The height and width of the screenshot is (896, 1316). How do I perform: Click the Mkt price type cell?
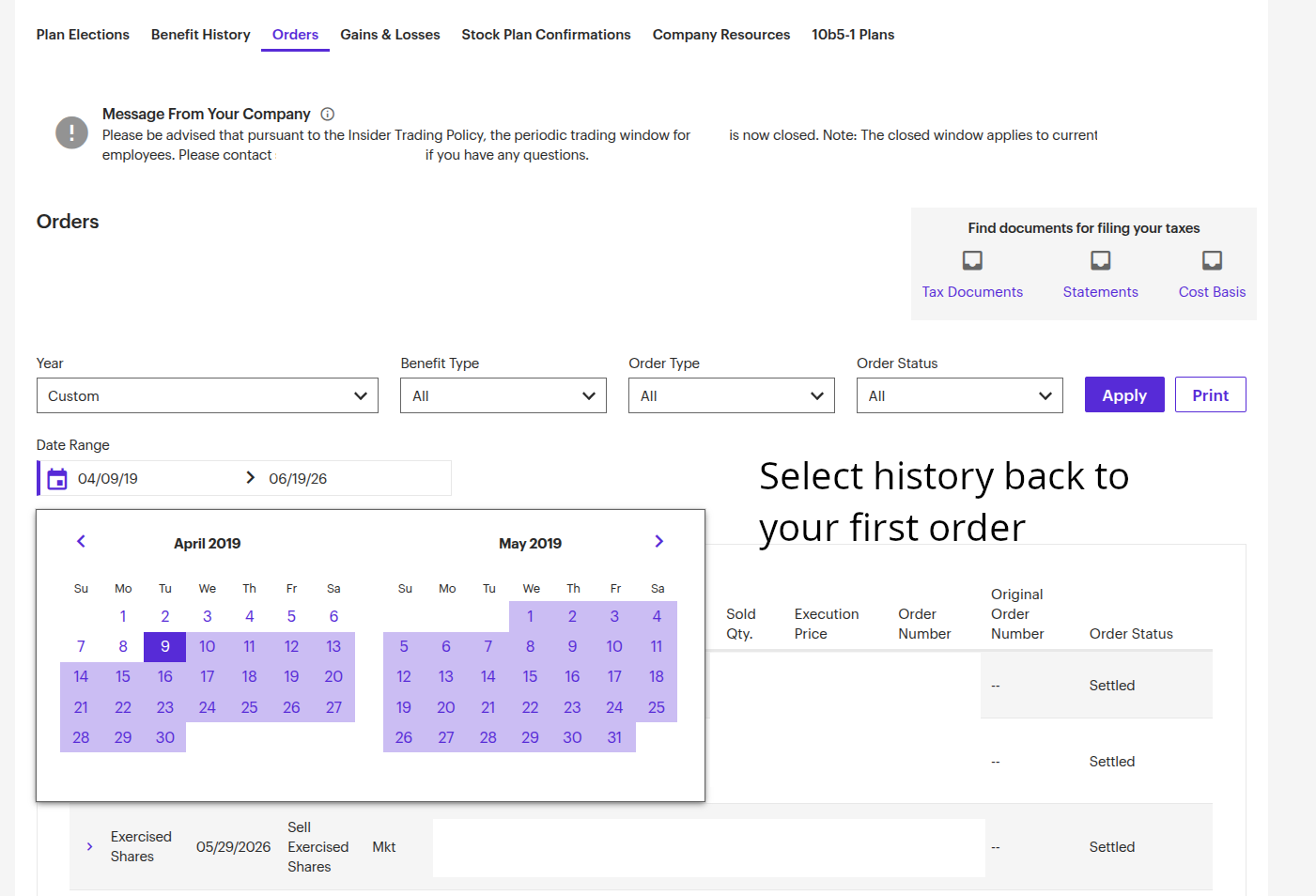click(x=383, y=847)
